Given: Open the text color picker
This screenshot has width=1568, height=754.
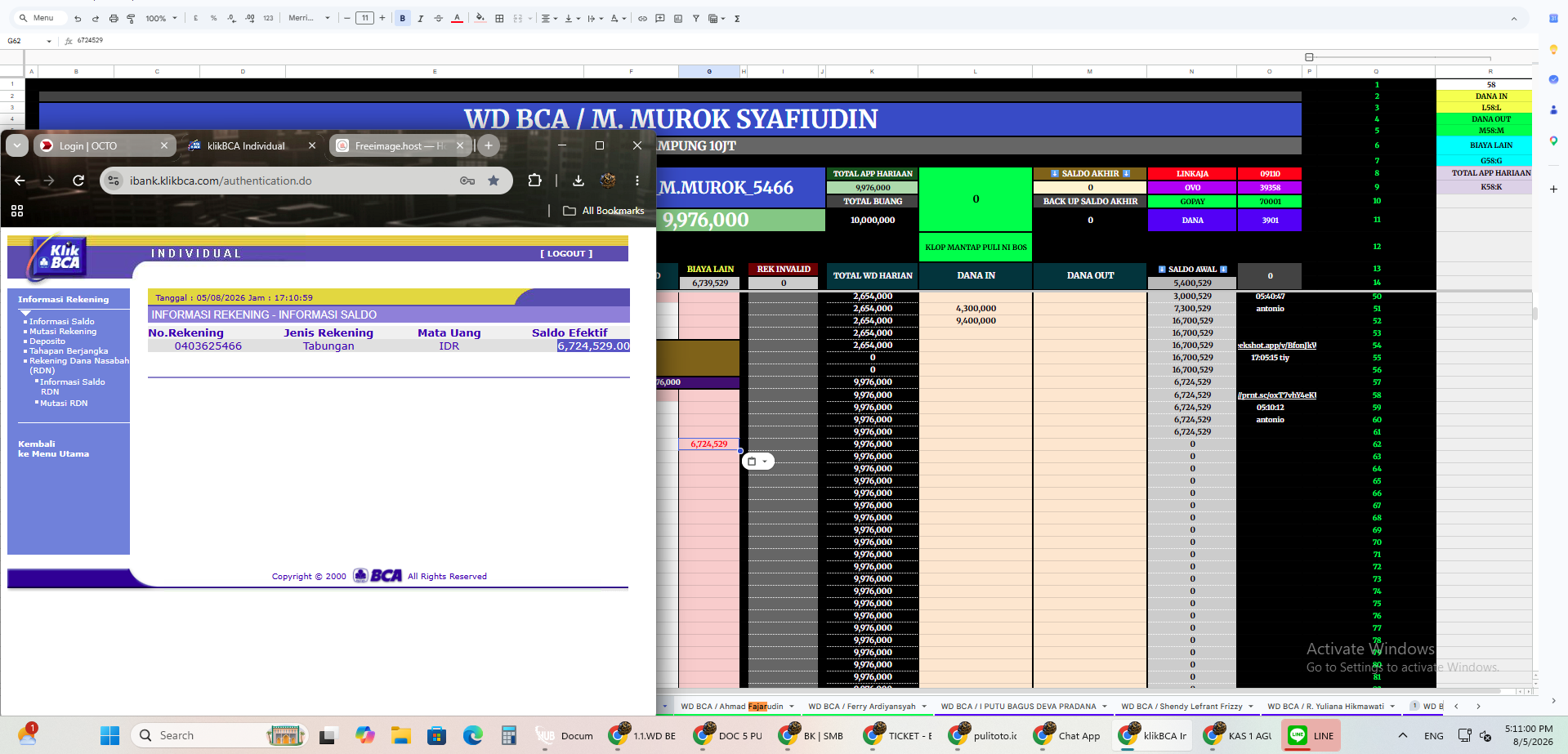Looking at the screenshot, I should click(x=457, y=18).
